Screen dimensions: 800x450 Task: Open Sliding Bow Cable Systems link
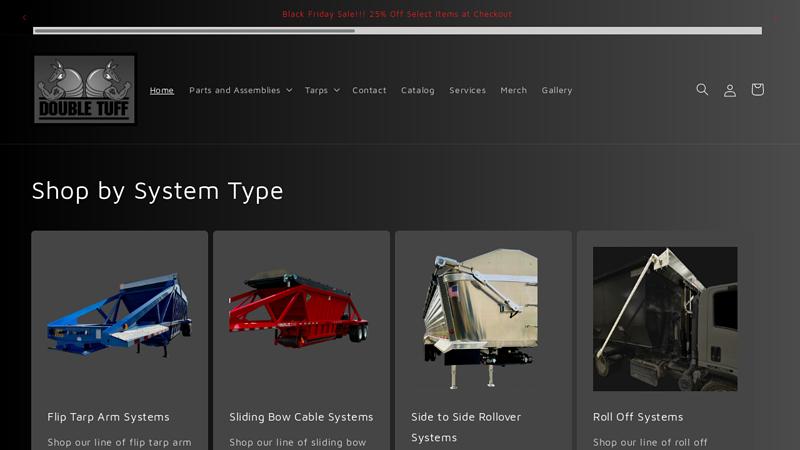point(301,417)
